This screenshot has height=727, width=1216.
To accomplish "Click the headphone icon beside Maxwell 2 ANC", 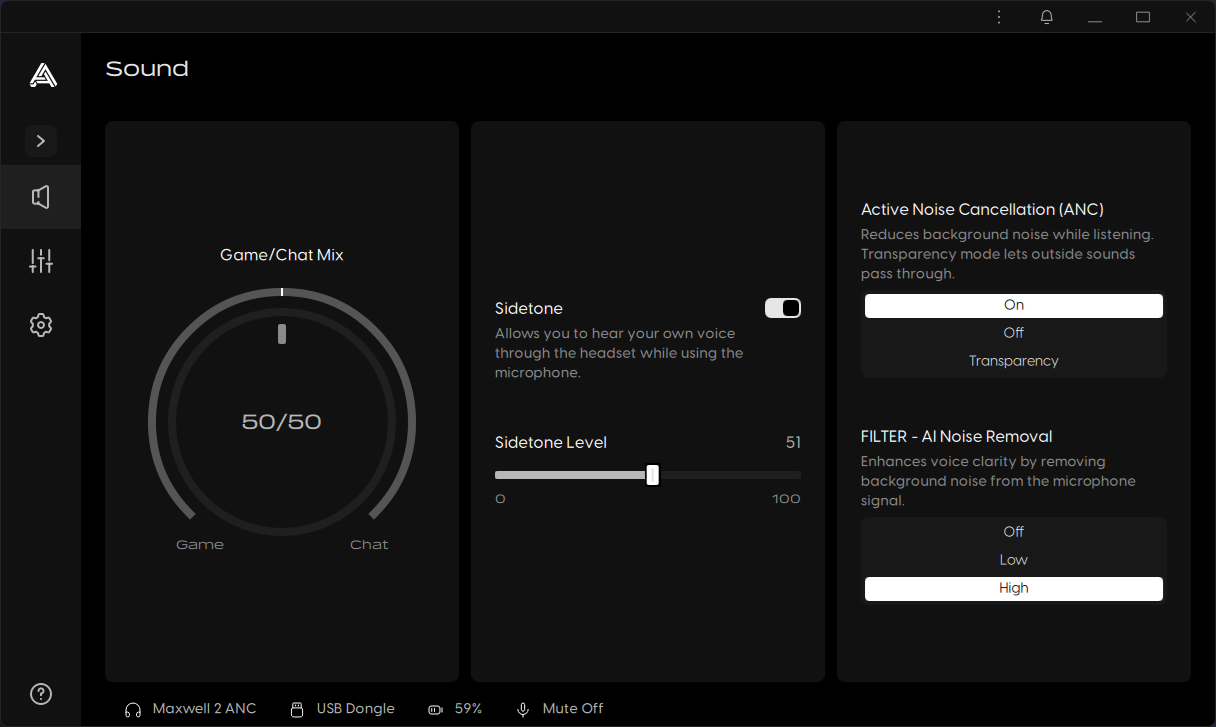I will (x=133, y=709).
